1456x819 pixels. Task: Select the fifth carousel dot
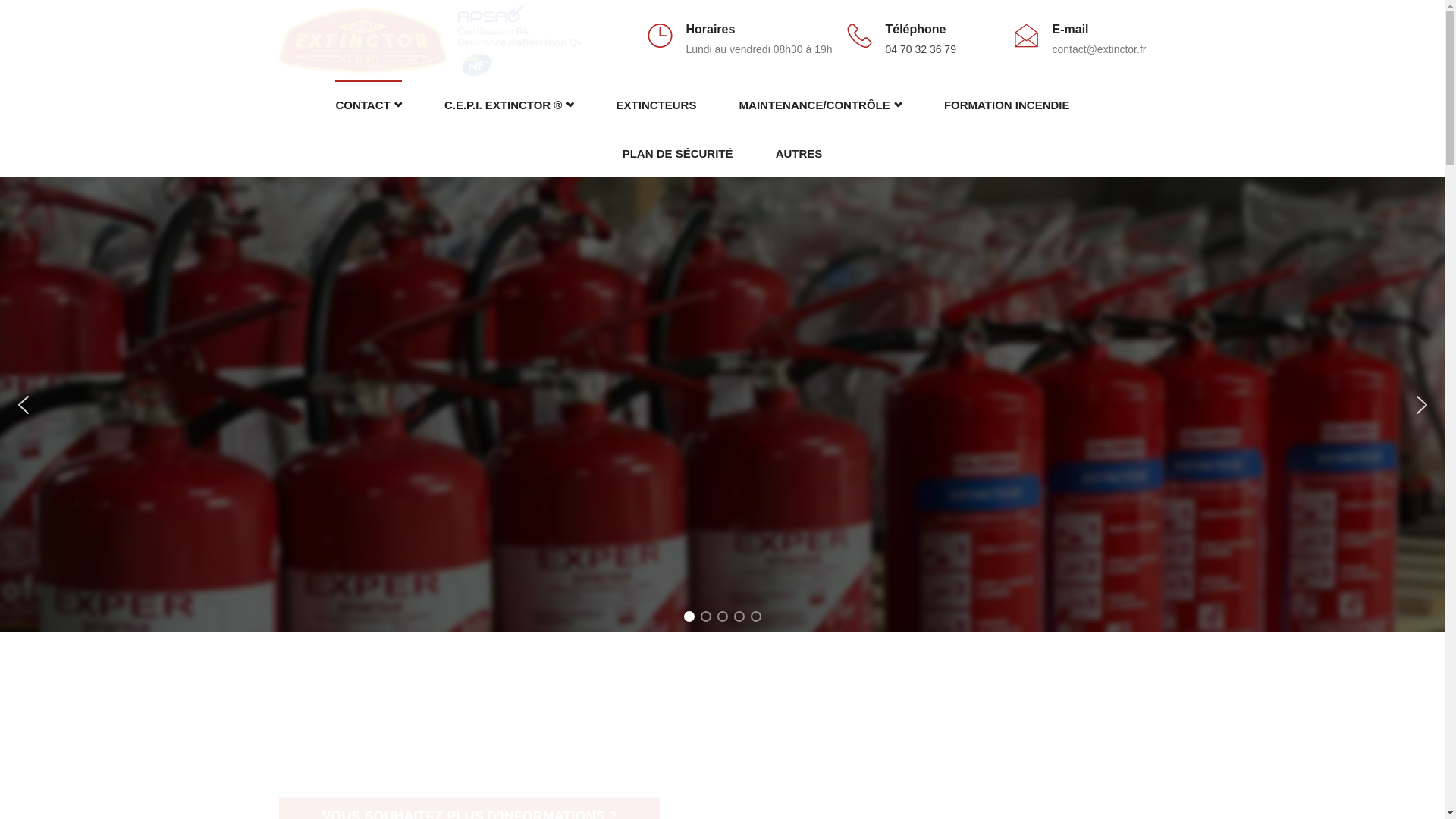click(x=756, y=617)
